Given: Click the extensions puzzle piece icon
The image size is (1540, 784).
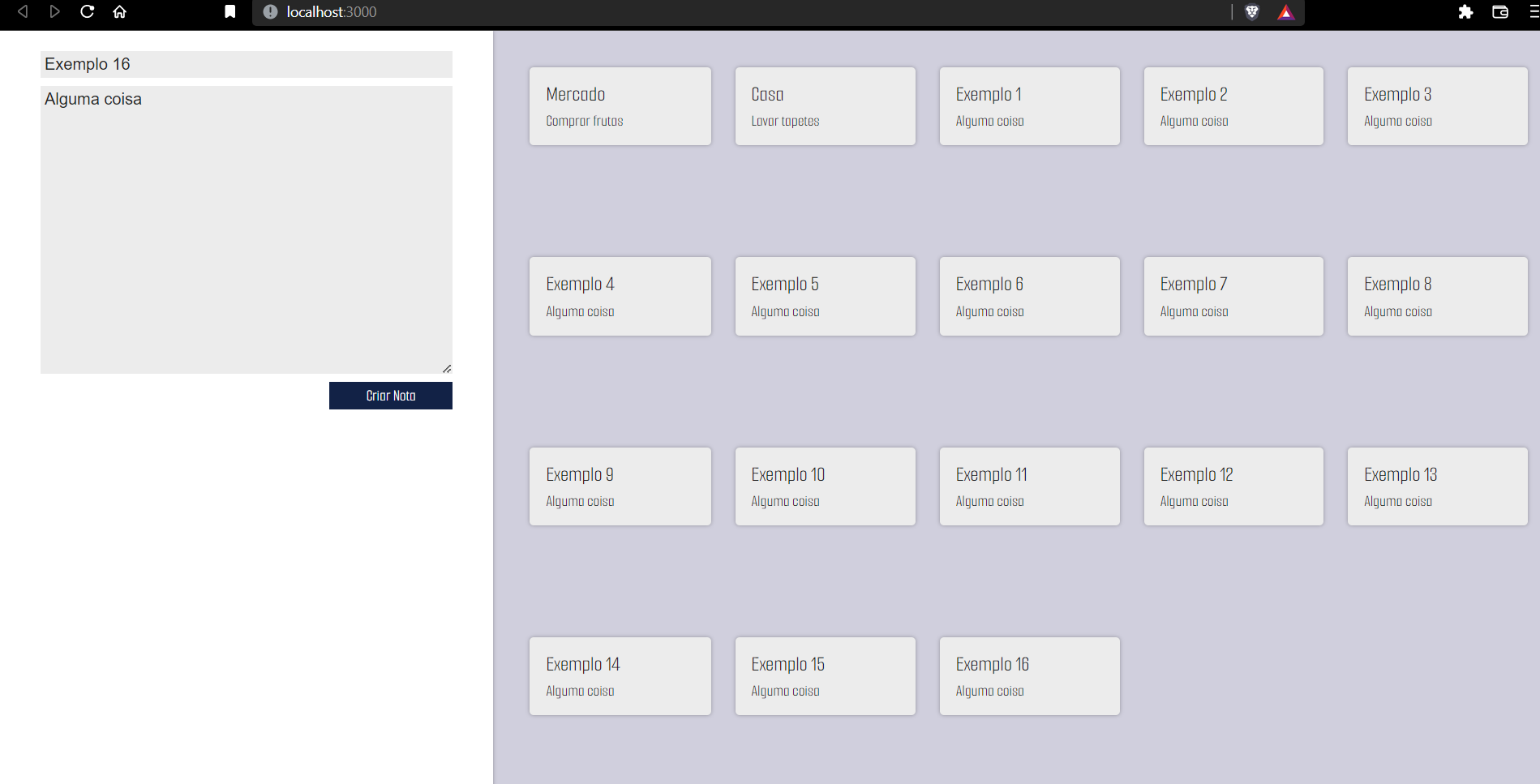Looking at the screenshot, I should 1466,12.
